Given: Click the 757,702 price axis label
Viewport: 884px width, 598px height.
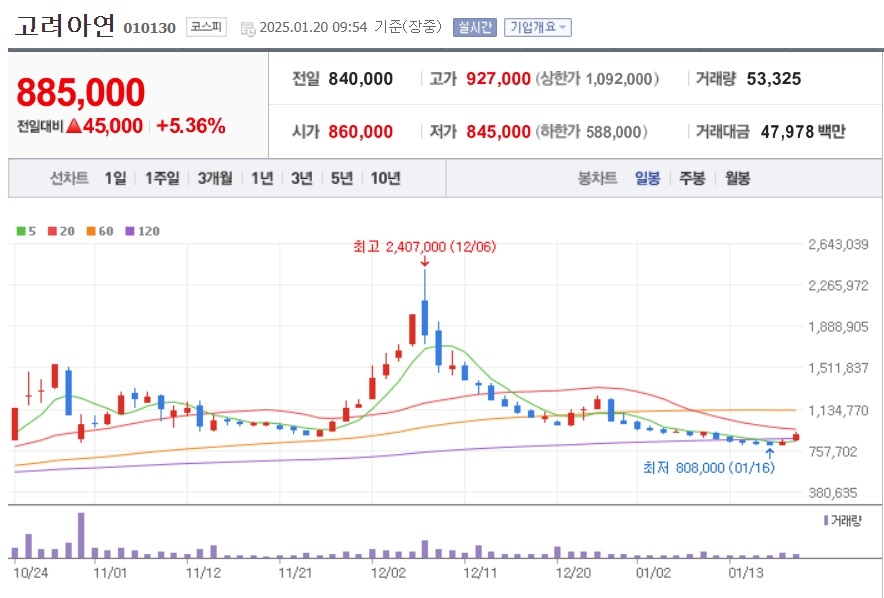Looking at the screenshot, I should click(x=833, y=451).
